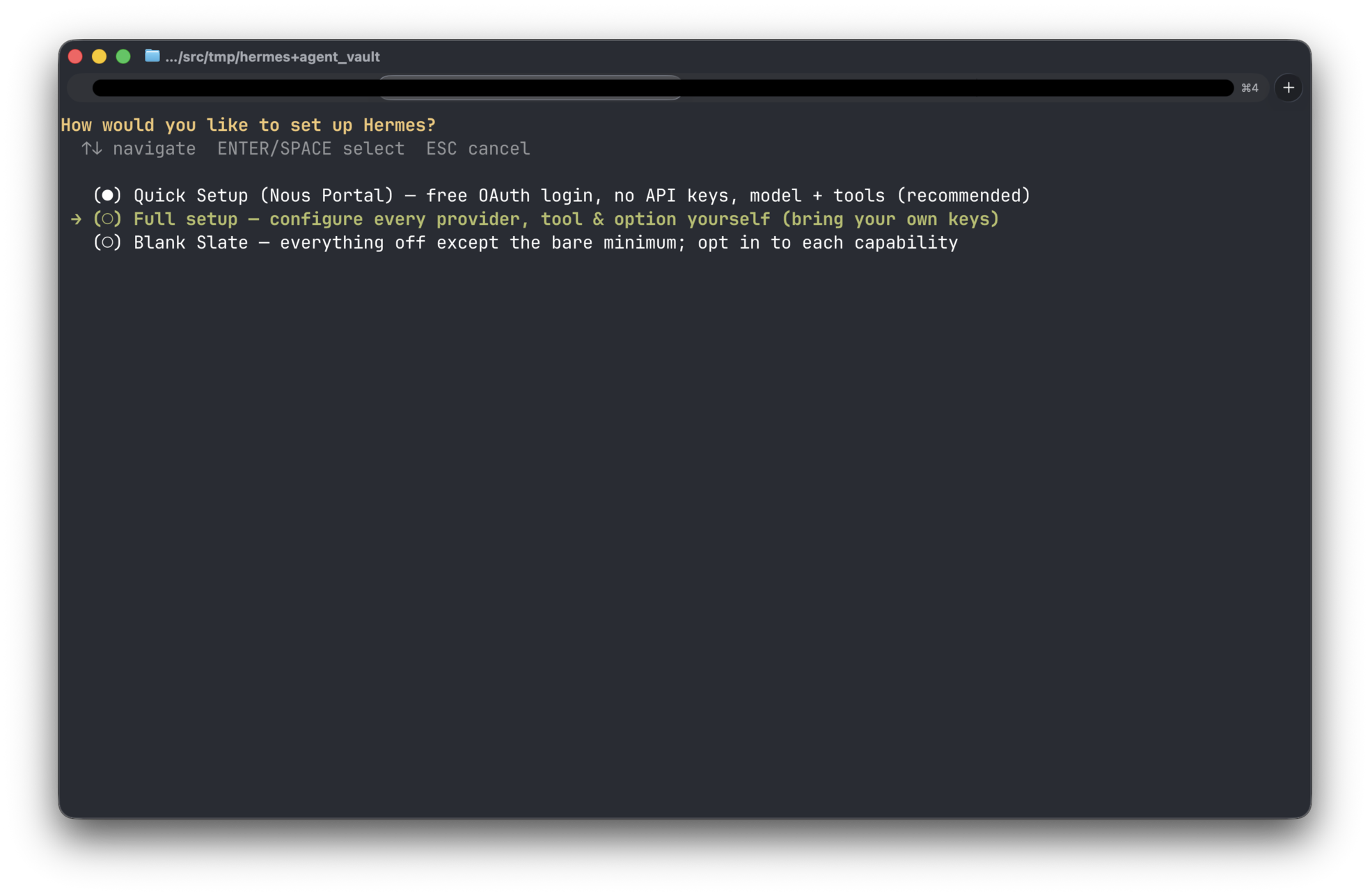Open a new terminal tab with plus button

pyautogui.click(x=1288, y=88)
